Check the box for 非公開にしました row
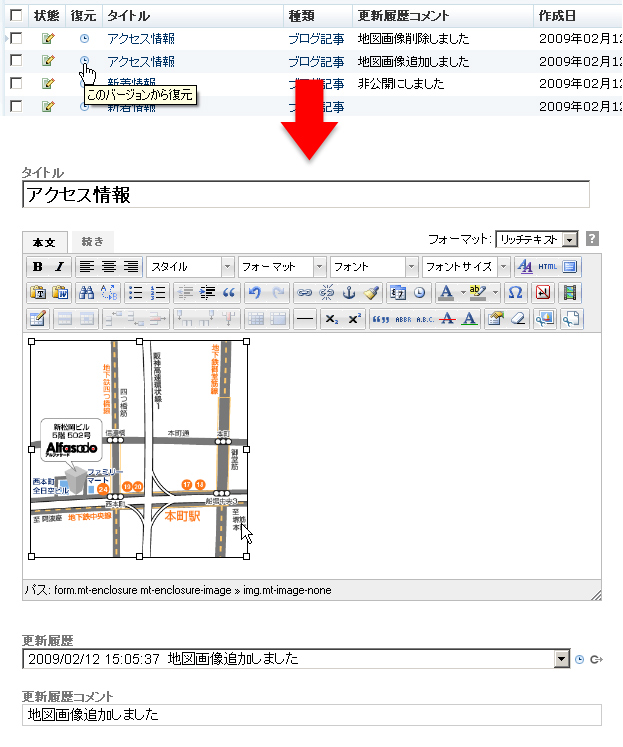This screenshot has width=623, height=747. coord(16,83)
